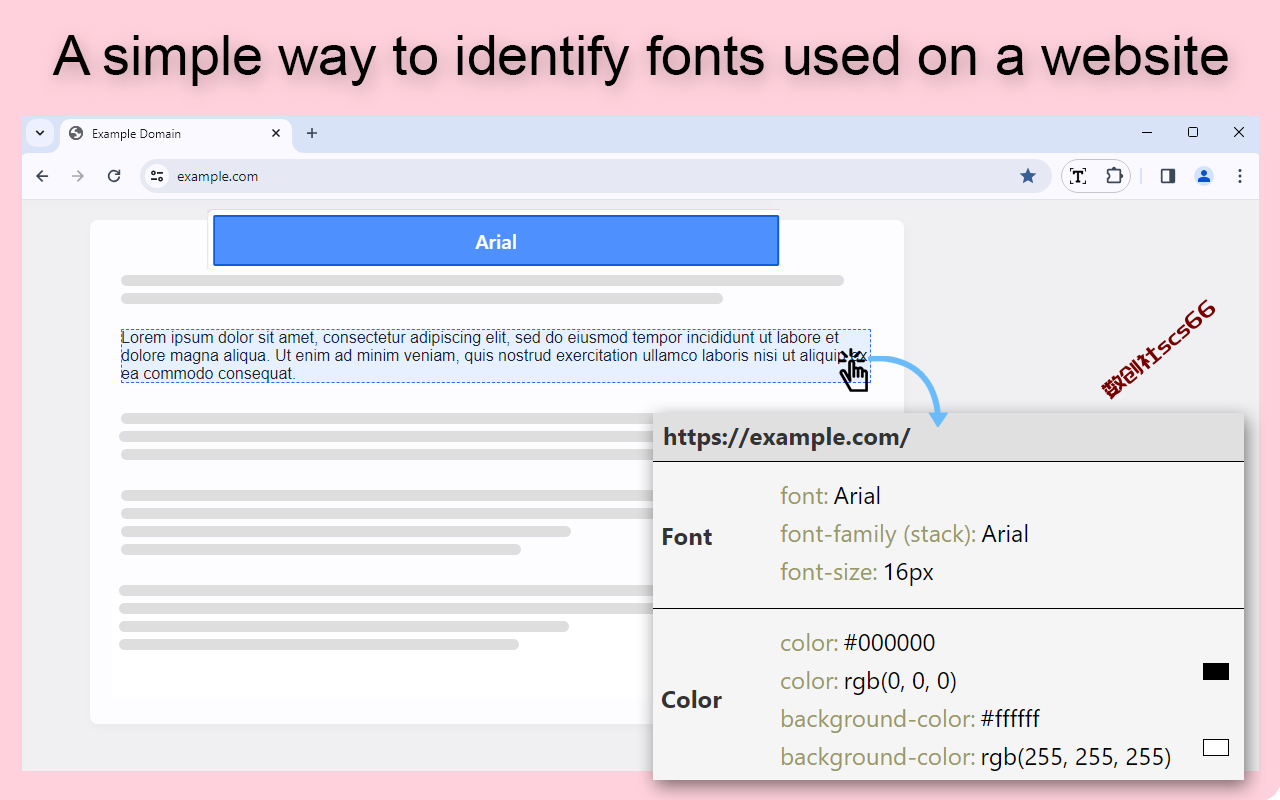Go back using the back arrow
1280x800 pixels.
pyautogui.click(x=42, y=176)
